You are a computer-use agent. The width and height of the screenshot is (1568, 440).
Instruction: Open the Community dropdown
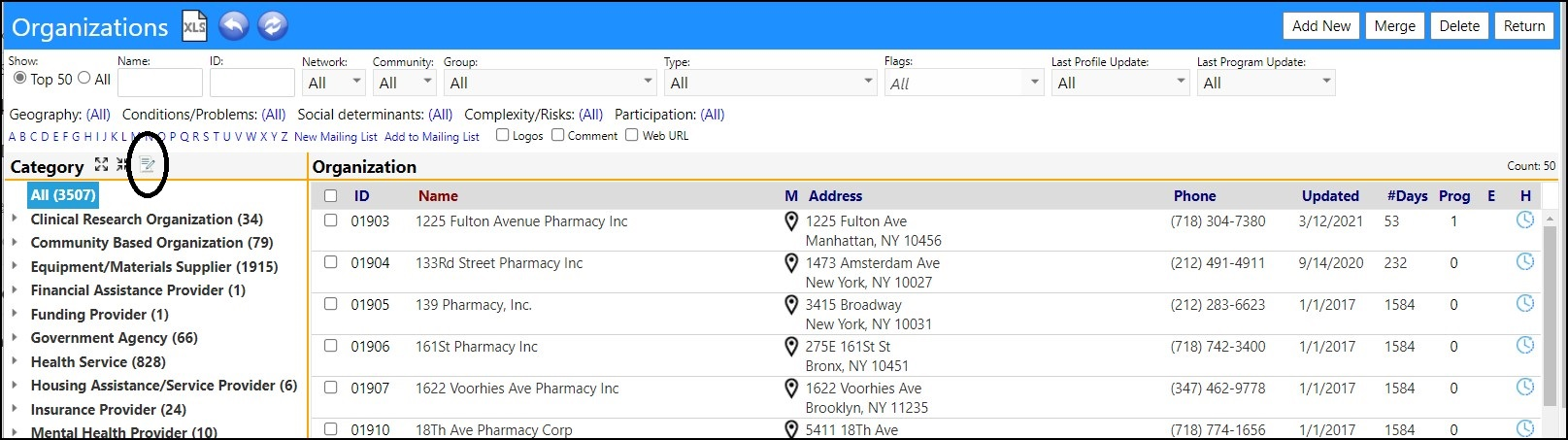pyautogui.click(x=405, y=83)
